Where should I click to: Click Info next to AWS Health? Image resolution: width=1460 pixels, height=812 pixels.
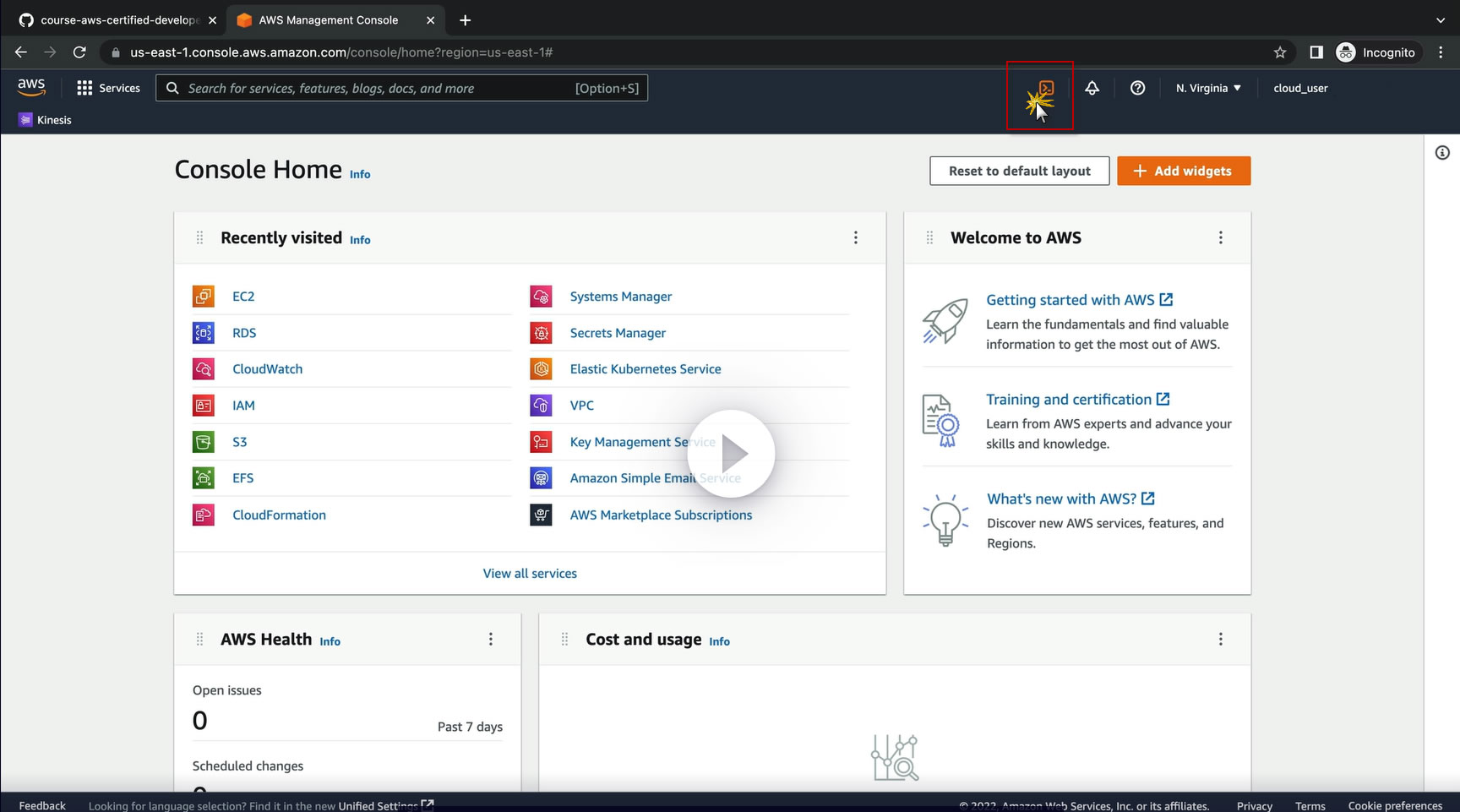(x=330, y=641)
